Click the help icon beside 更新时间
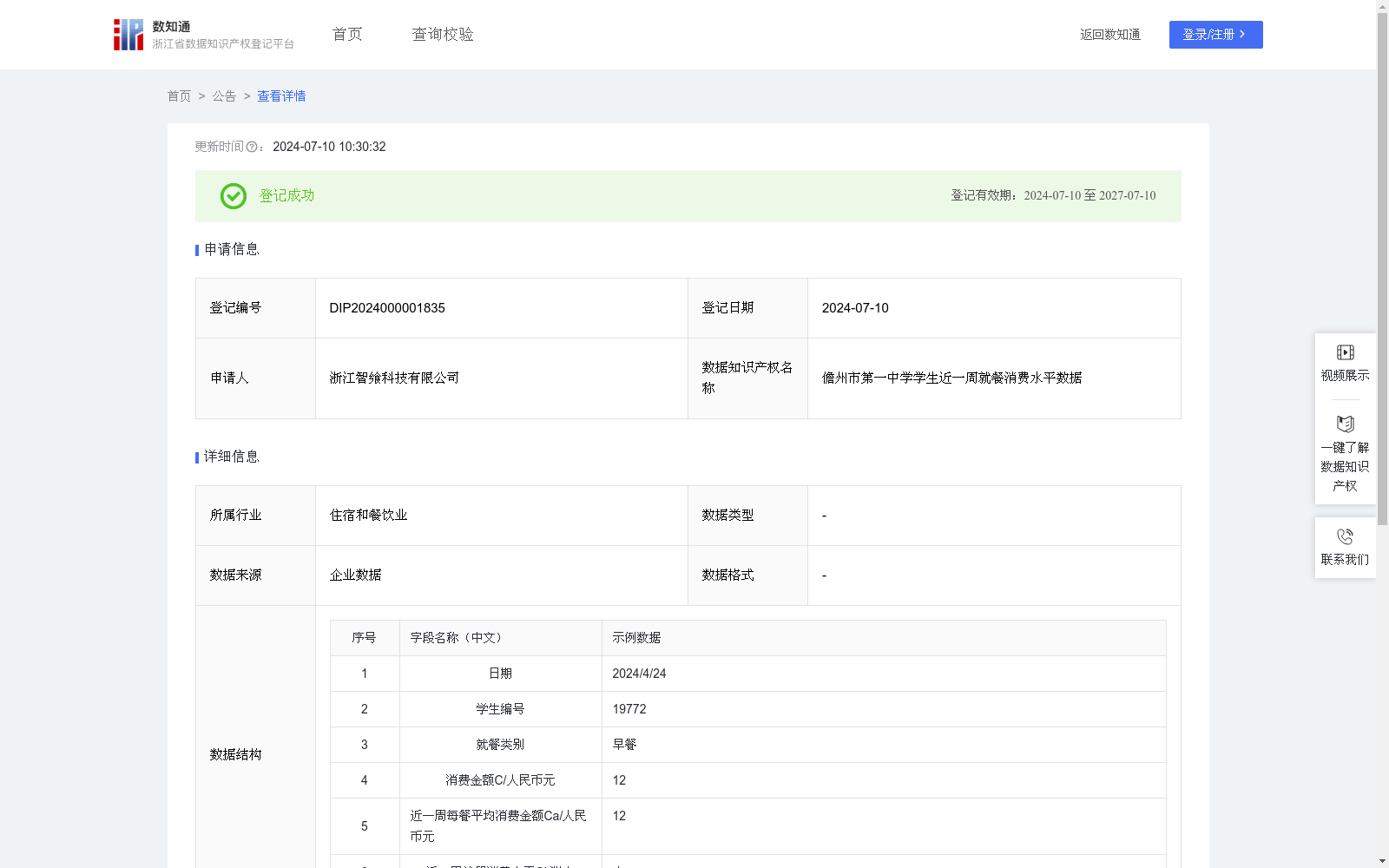The width and height of the screenshot is (1389, 868). pos(252,148)
